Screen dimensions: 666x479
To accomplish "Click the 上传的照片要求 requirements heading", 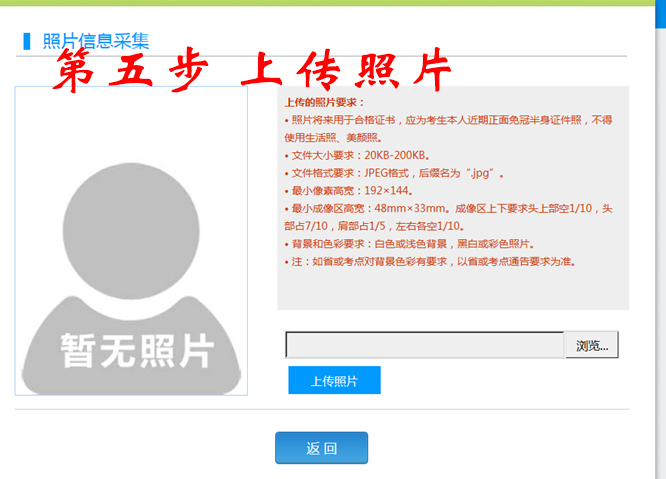I will (x=325, y=102).
